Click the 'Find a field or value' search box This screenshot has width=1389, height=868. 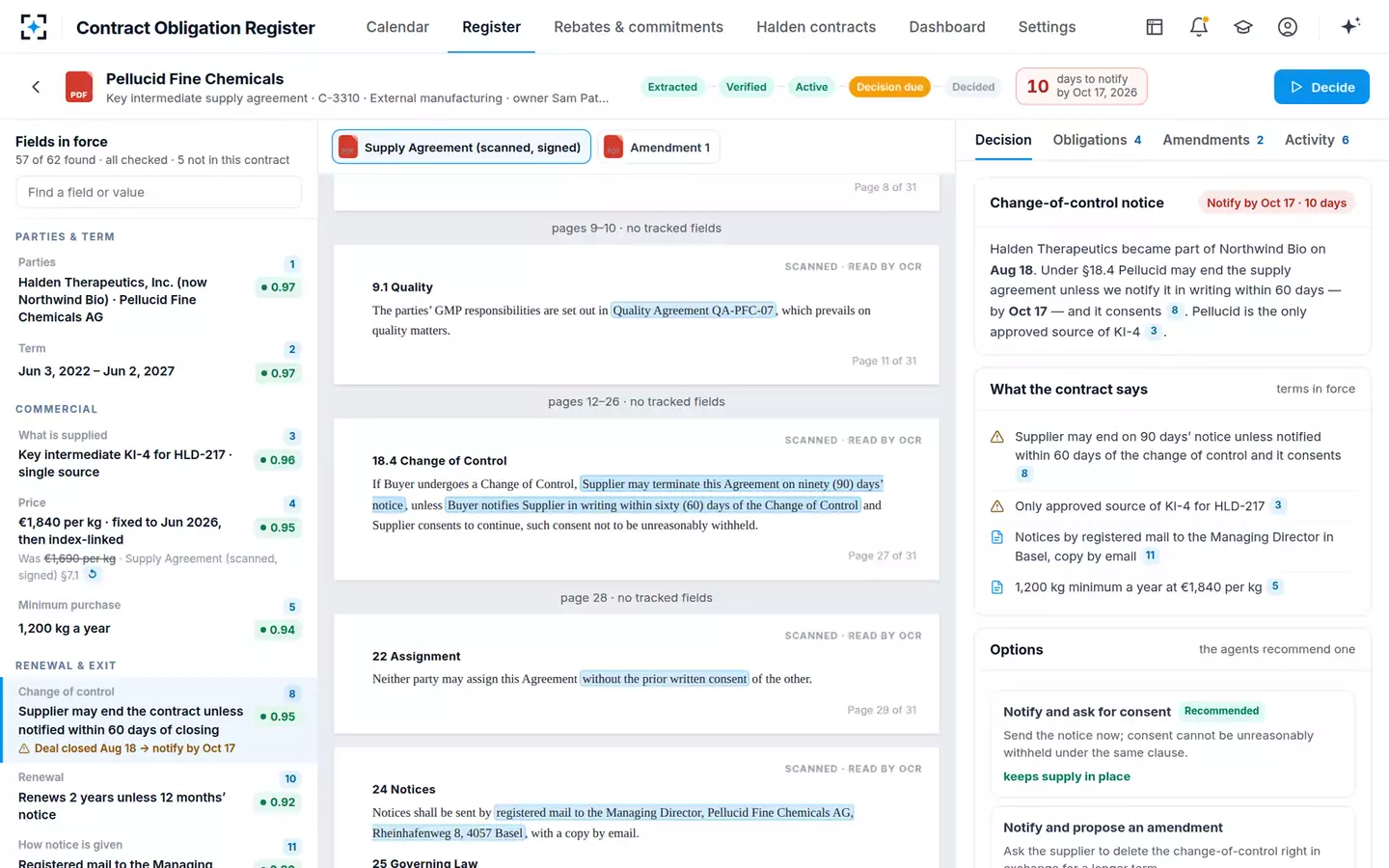[158, 192]
